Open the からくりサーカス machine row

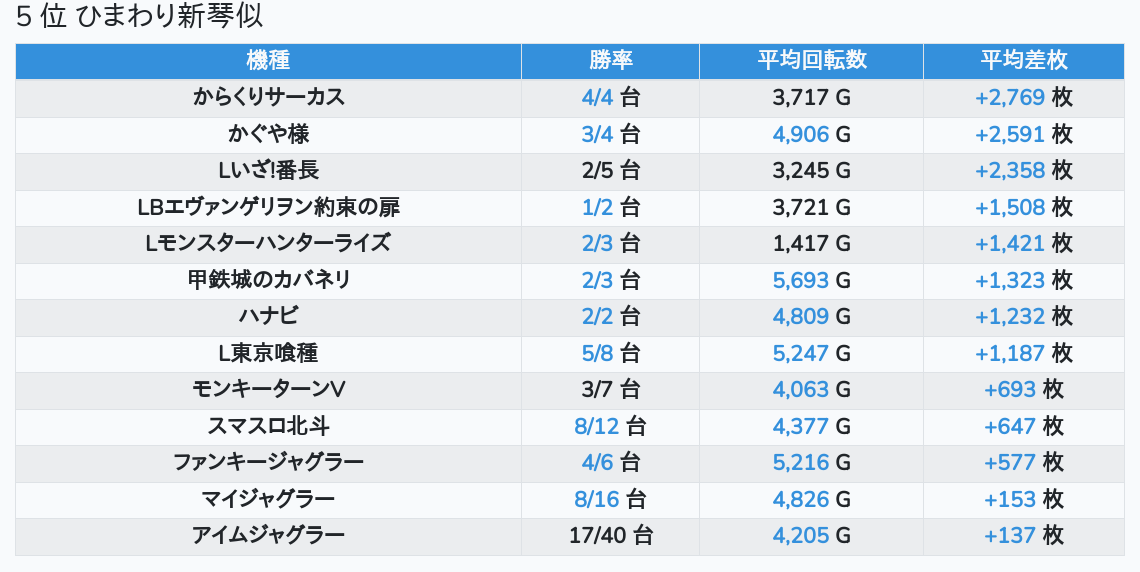pos(268,97)
